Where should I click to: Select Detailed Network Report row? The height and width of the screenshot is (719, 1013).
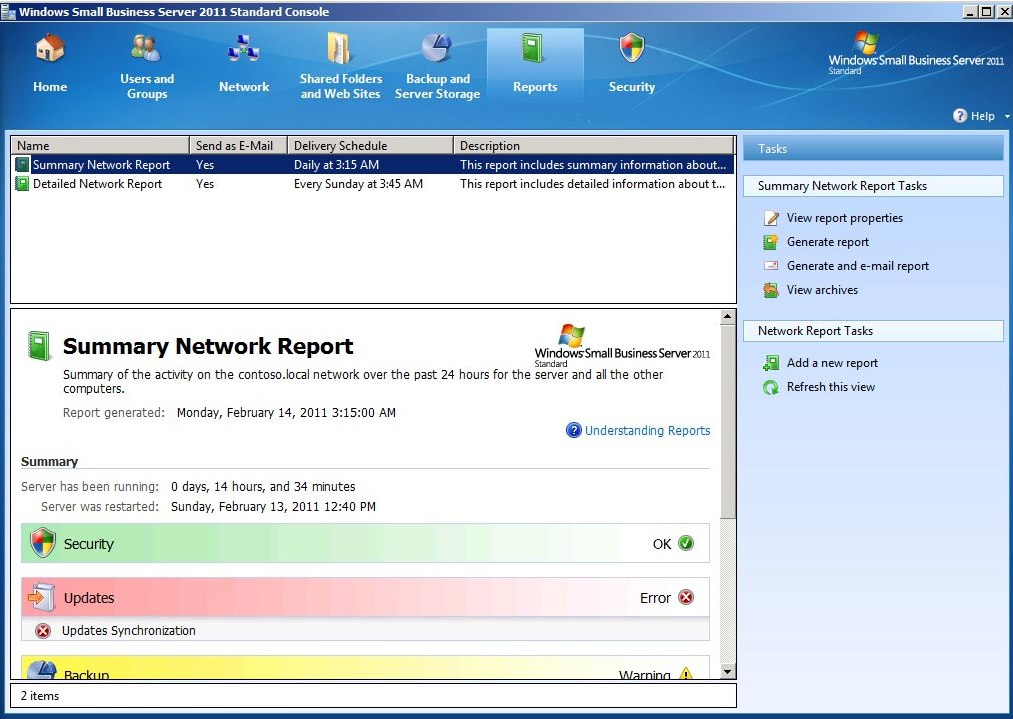pos(97,184)
